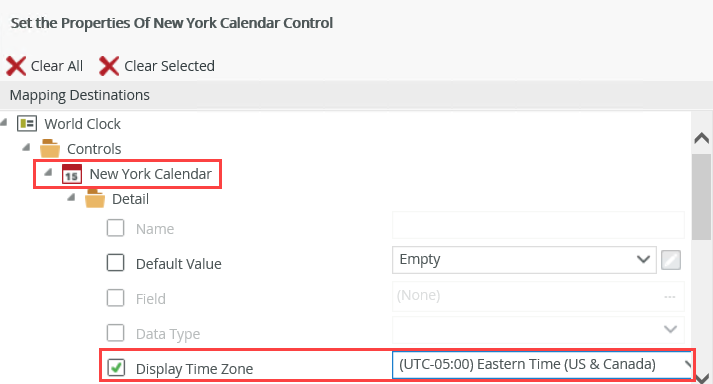Collapse the World Clock tree node
Image resolution: width=713 pixels, height=384 pixels.
coord(4,122)
